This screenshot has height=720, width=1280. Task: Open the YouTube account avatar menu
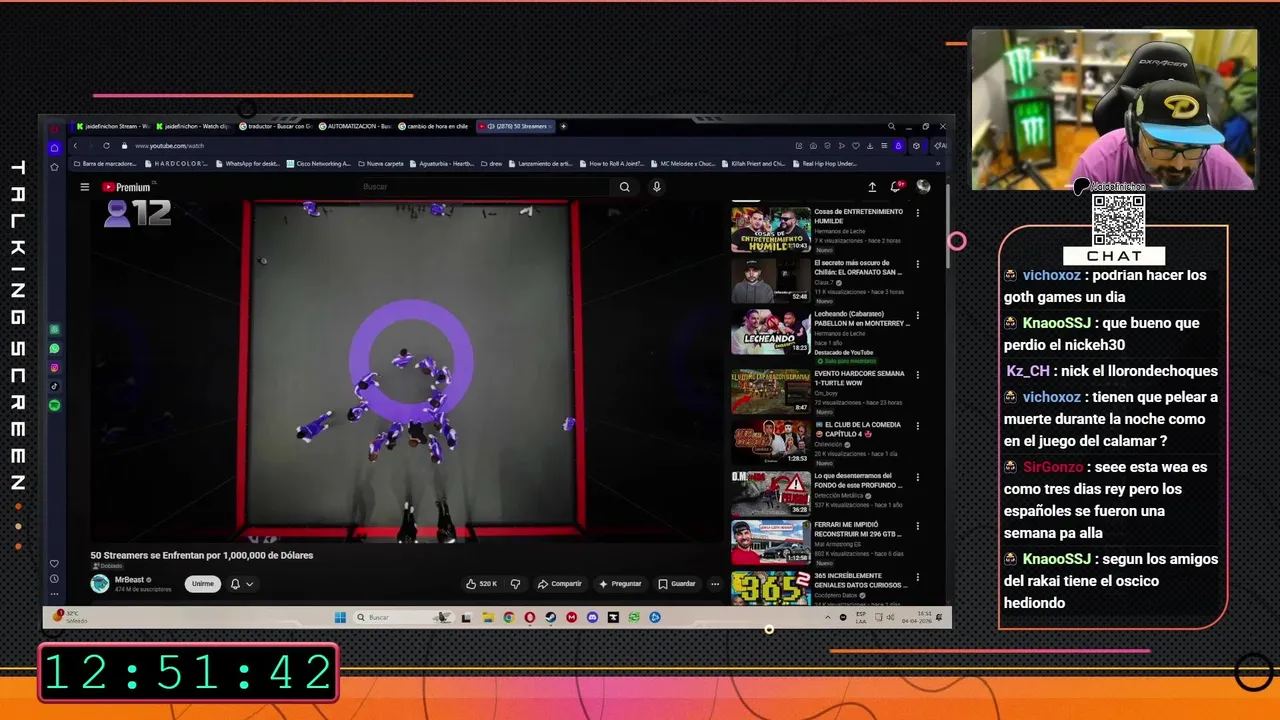[923, 186]
